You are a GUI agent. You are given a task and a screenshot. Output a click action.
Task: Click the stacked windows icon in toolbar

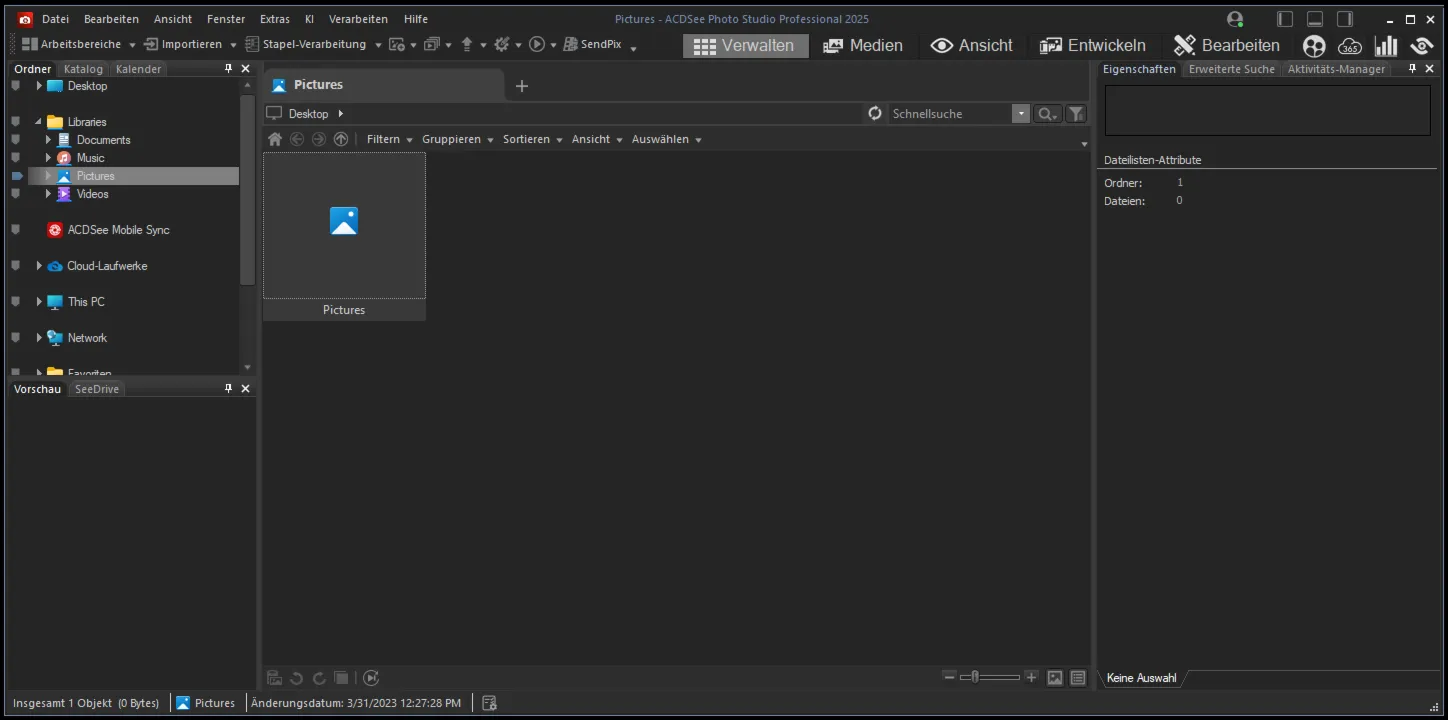[x=432, y=44]
